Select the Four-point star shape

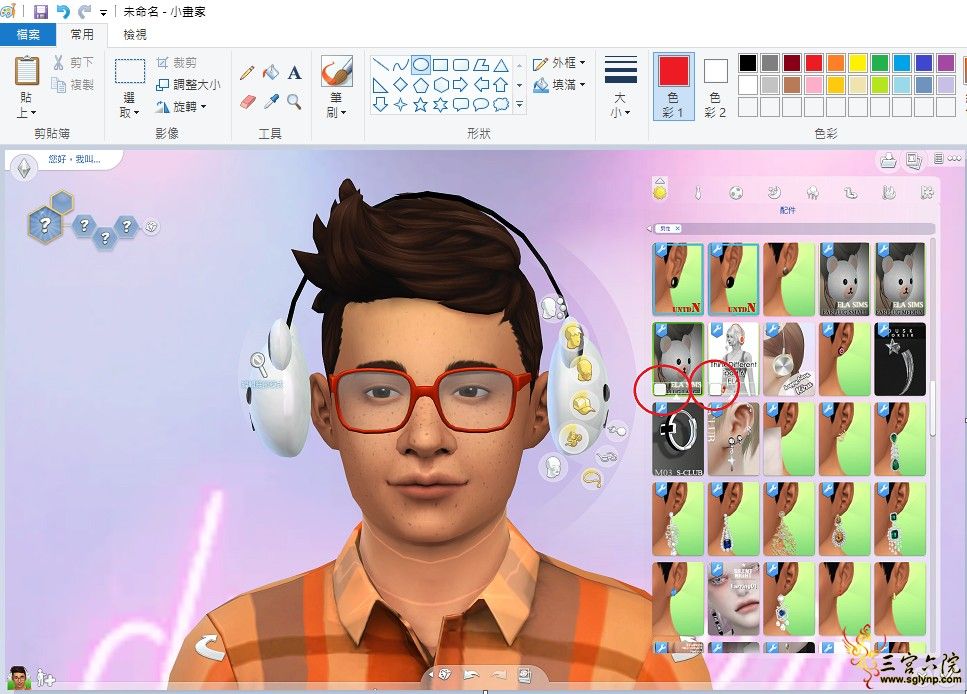tap(401, 104)
